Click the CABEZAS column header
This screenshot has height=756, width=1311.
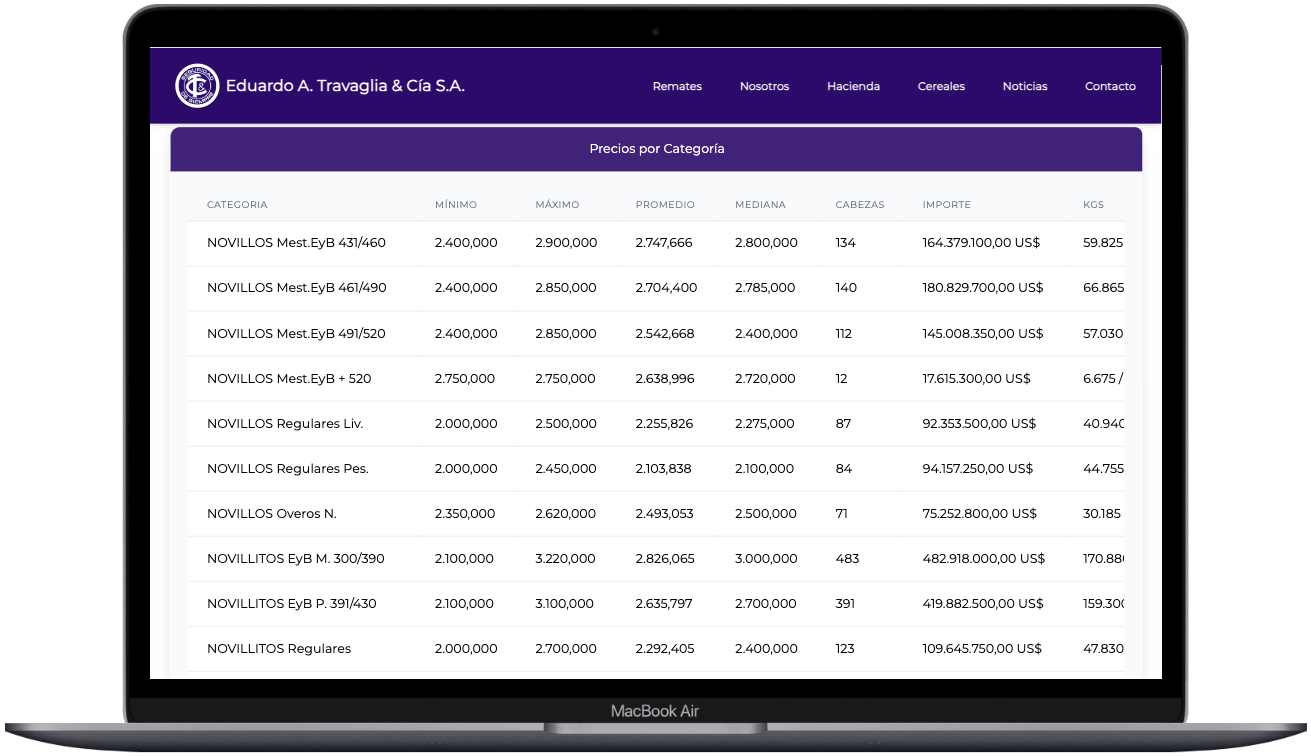(x=860, y=205)
